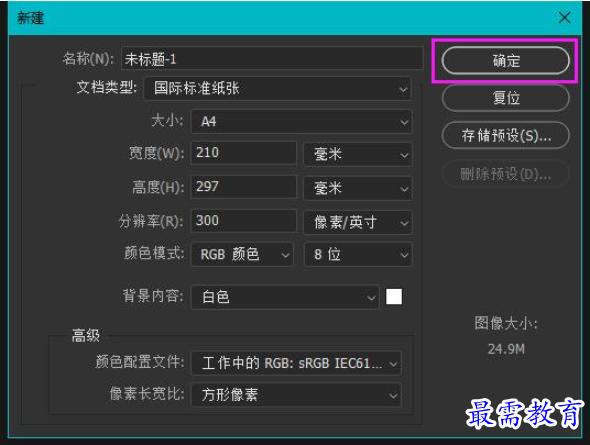Click the 高级 section label

[x=86, y=335]
